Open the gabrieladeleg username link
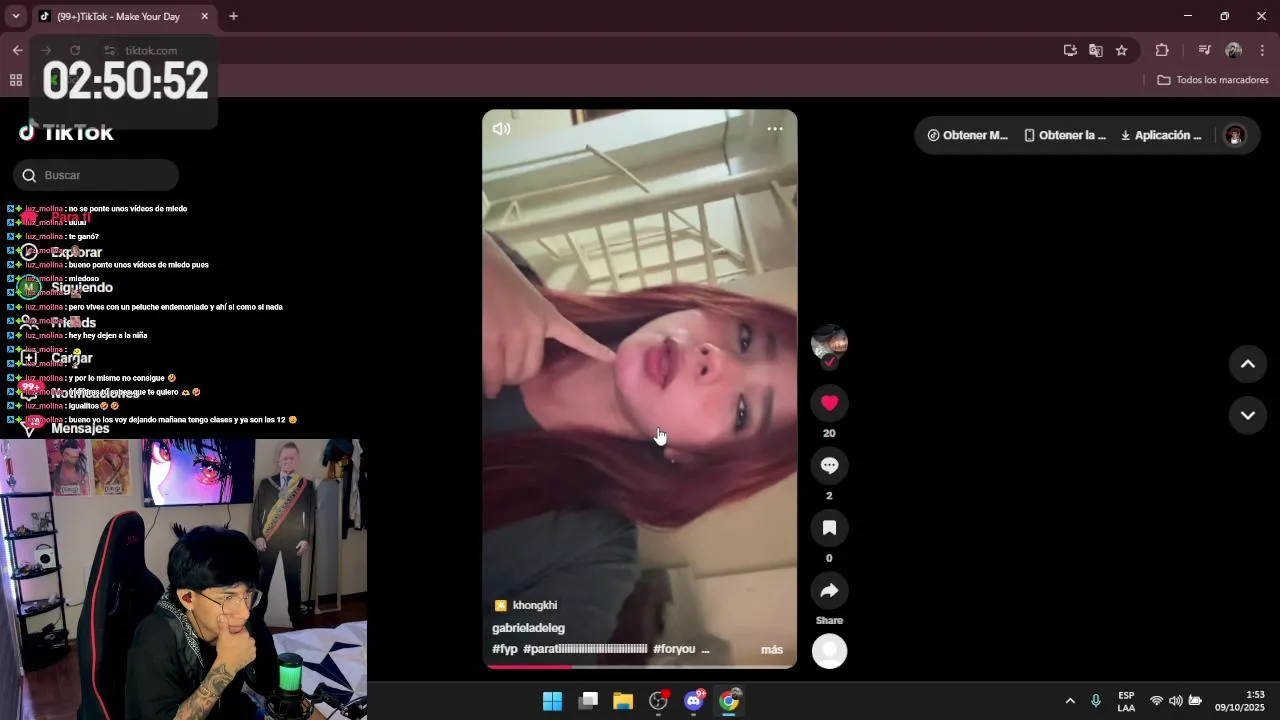 pos(528,628)
